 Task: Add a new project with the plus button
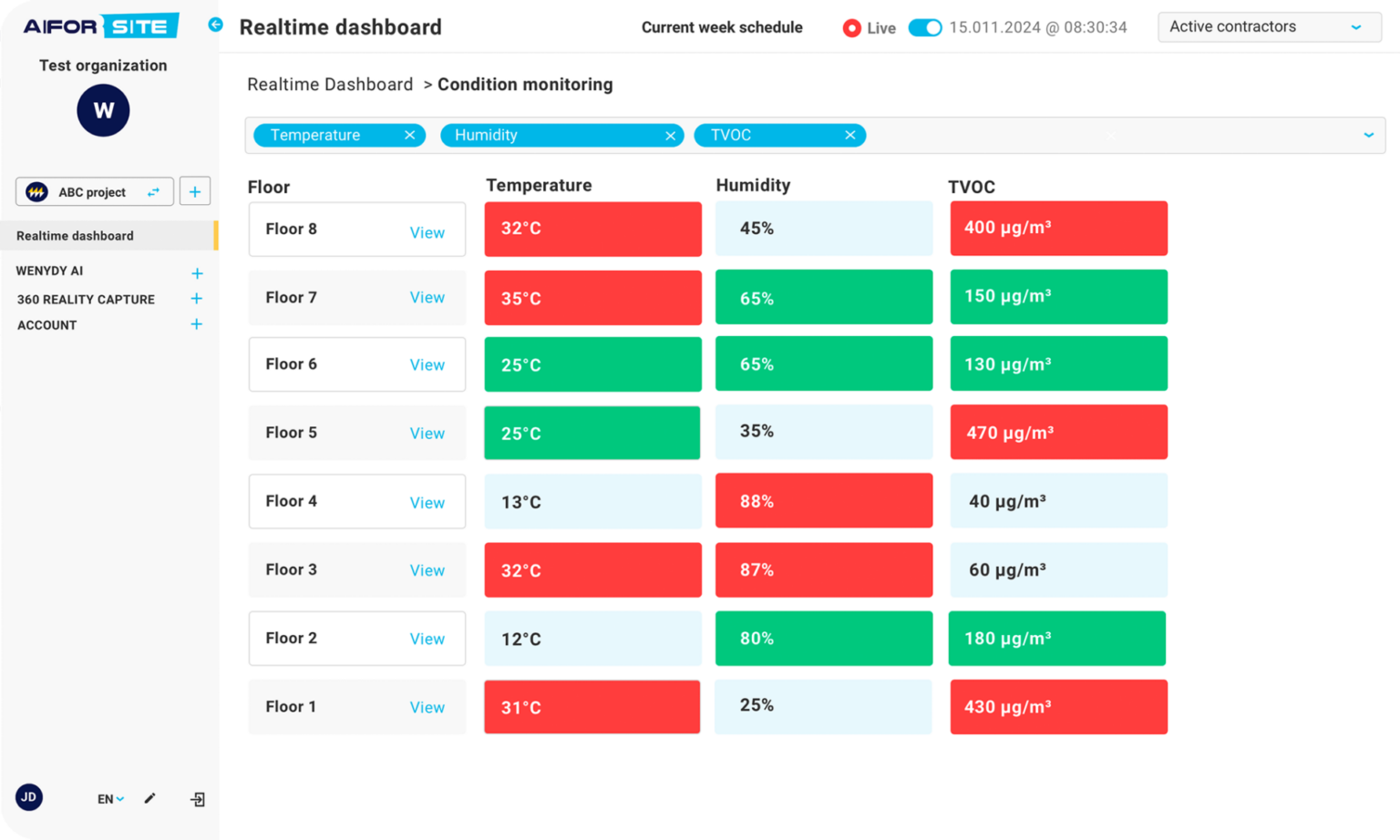click(x=195, y=191)
